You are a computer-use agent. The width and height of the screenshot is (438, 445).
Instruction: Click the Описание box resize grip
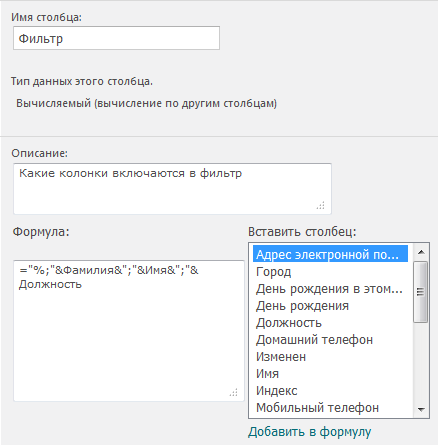click(321, 206)
